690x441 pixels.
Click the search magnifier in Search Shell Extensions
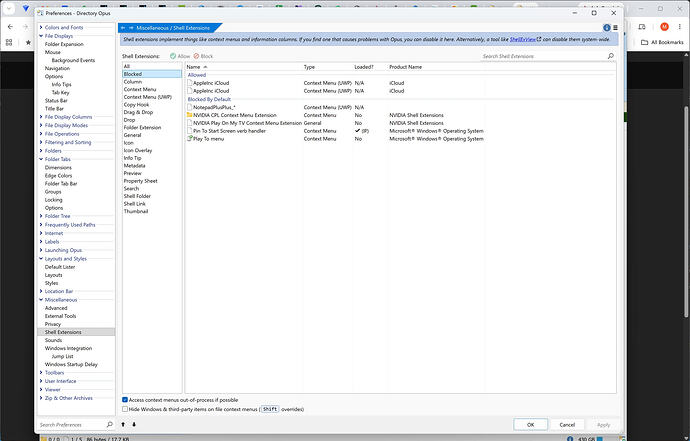tap(610, 56)
